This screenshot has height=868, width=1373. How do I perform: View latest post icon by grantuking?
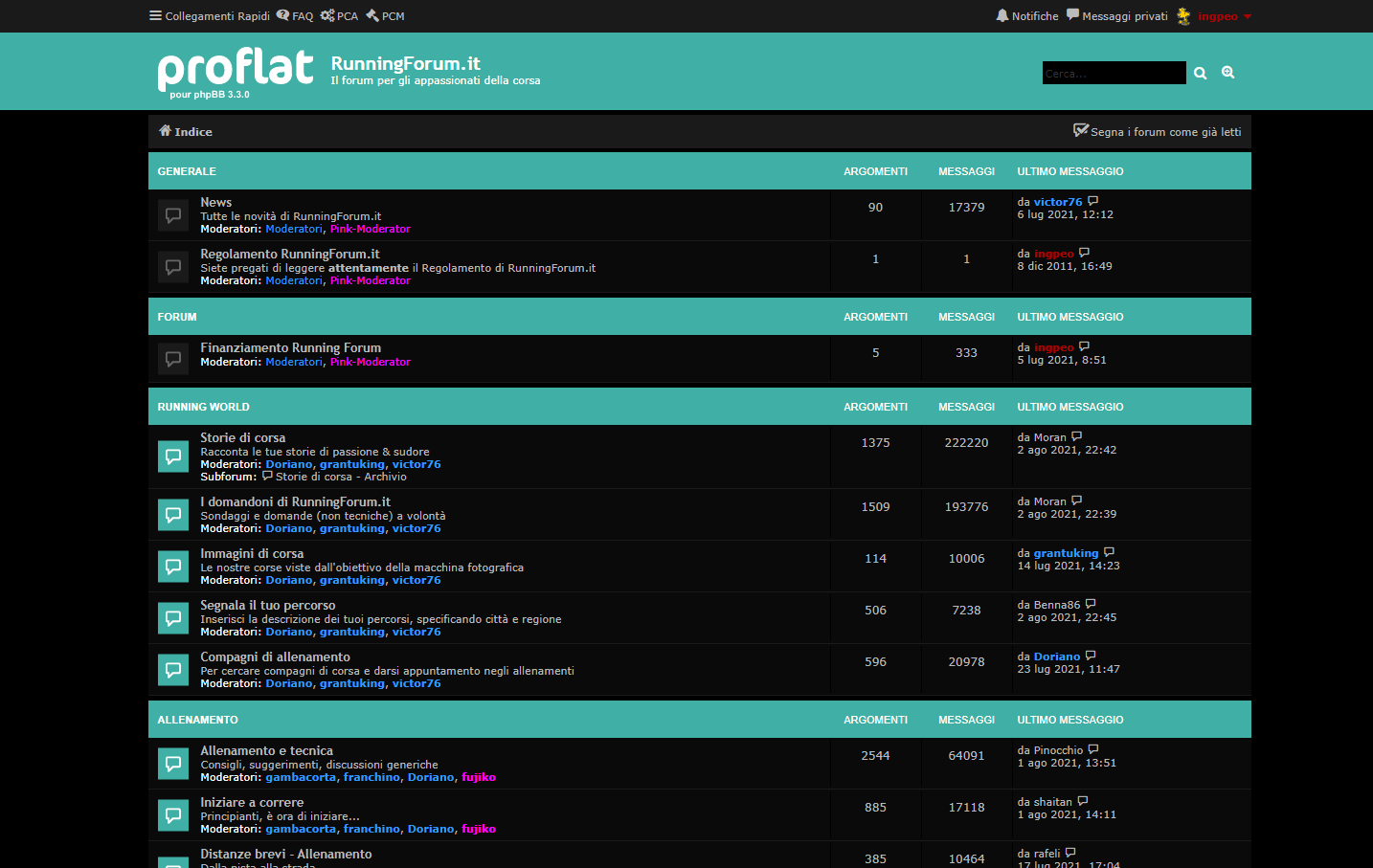(1110, 552)
